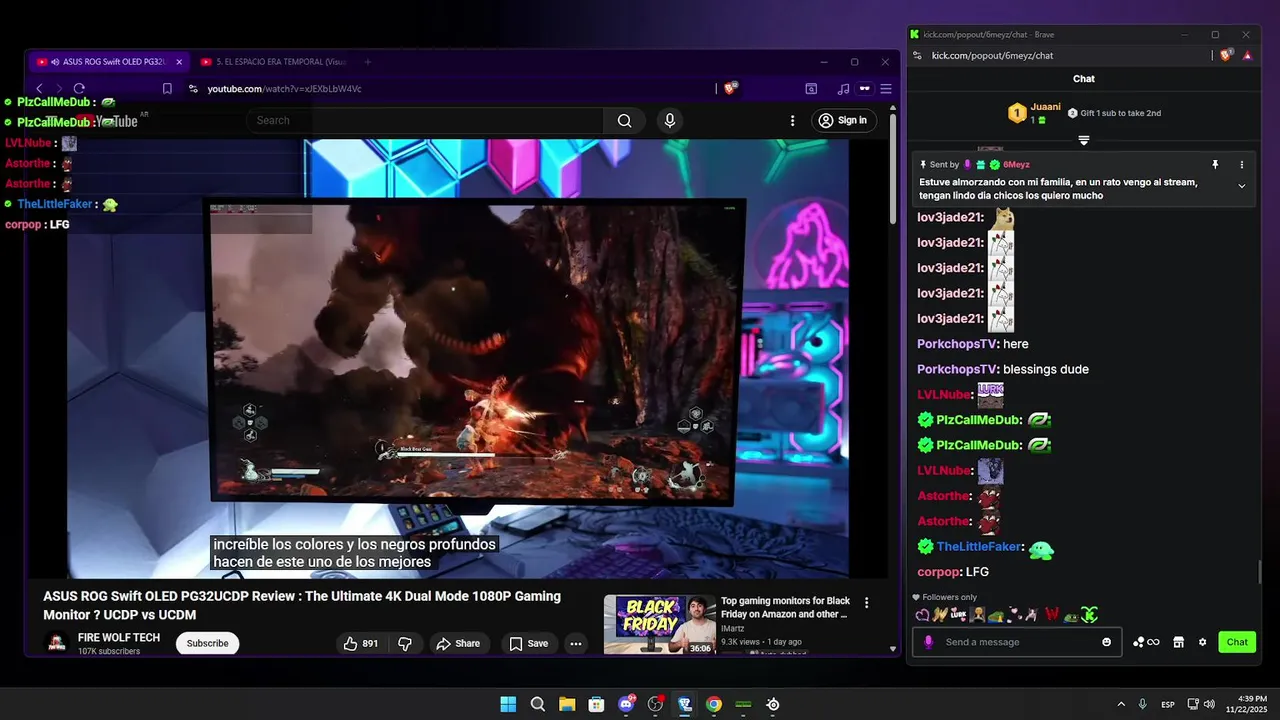Reload the YouTube page
This screenshot has width=1280, height=720.
point(79,88)
